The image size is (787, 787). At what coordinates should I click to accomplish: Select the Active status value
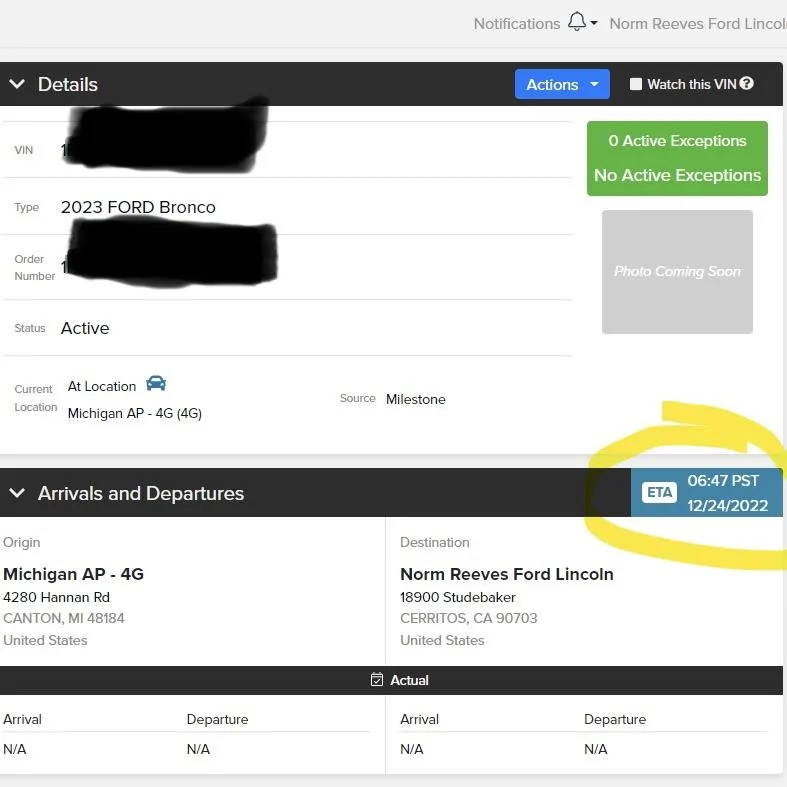click(x=85, y=328)
